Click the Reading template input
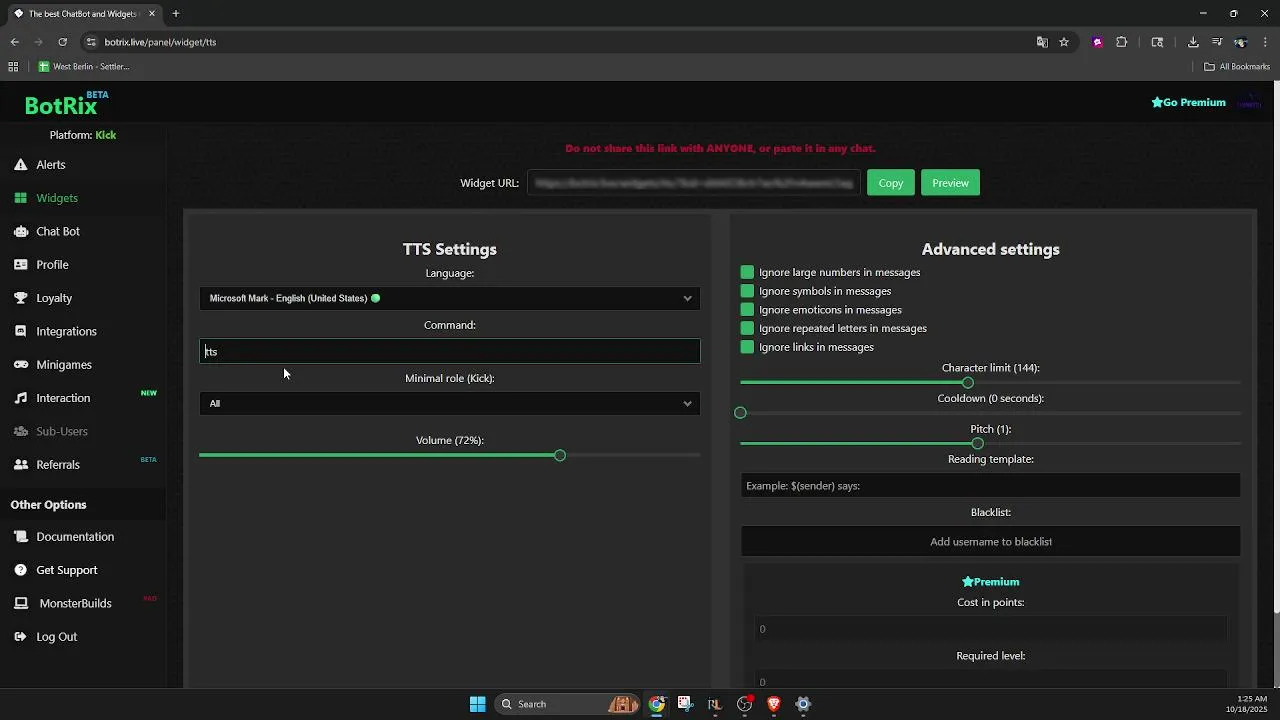 click(991, 485)
